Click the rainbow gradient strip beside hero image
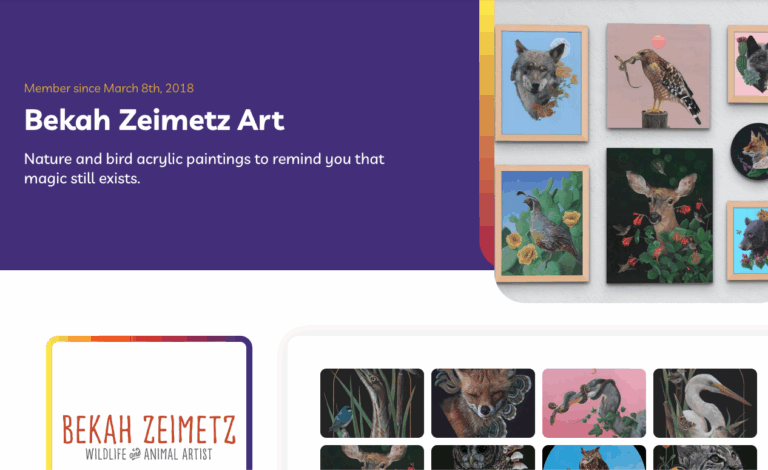 [x=486, y=132]
